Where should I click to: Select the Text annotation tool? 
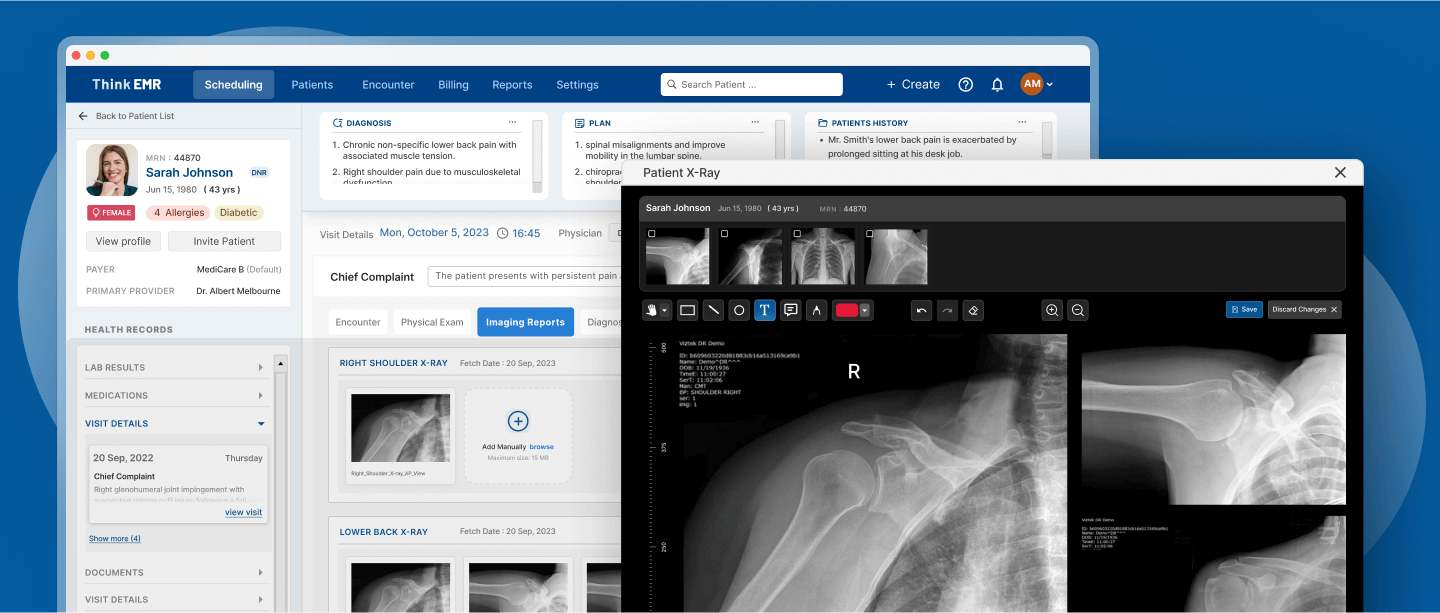[765, 310]
